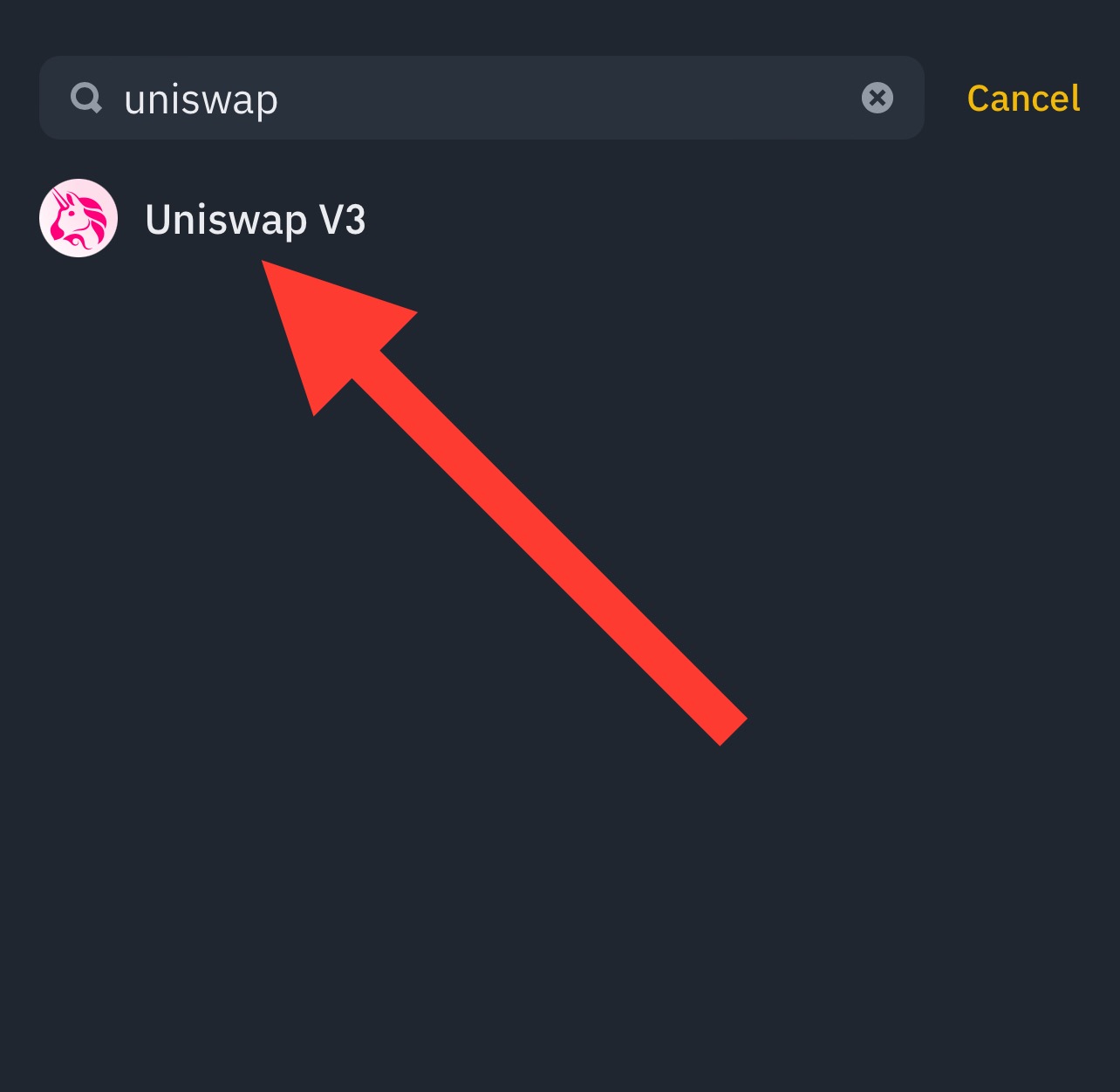Click the search lens beside 'uniswap'
This screenshot has width=1120, height=1092.
point(86,99)
